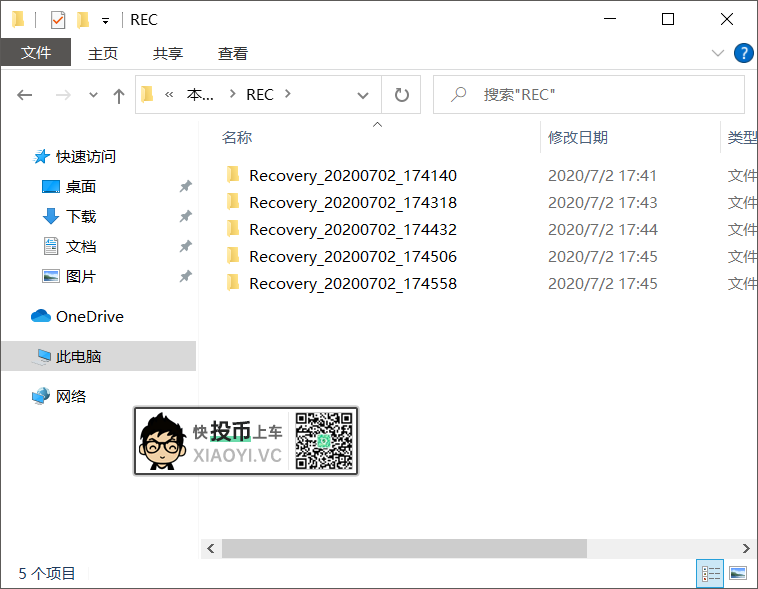Screen dimensions: 758x589
Task: Click folder icon of Recovery_20200702_174558
Action: [233, 282]
